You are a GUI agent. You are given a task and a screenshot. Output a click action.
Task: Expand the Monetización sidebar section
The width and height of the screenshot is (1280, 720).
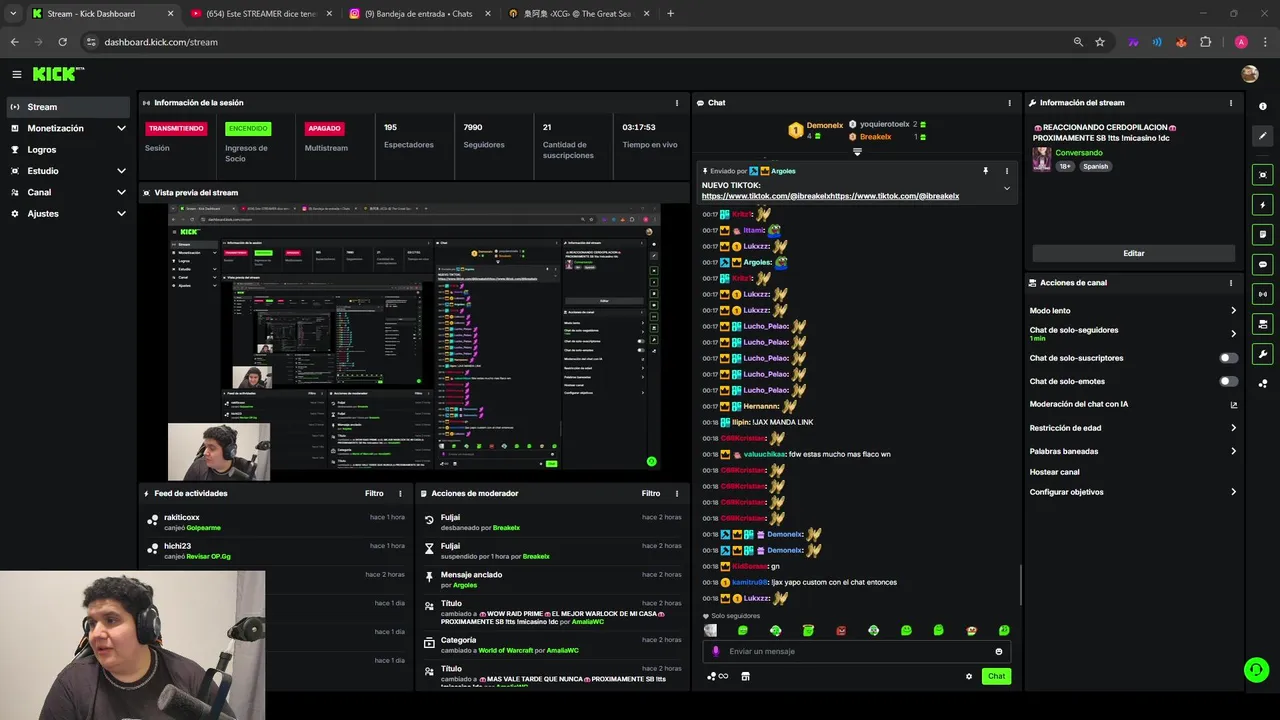click(x=121, y=128)
